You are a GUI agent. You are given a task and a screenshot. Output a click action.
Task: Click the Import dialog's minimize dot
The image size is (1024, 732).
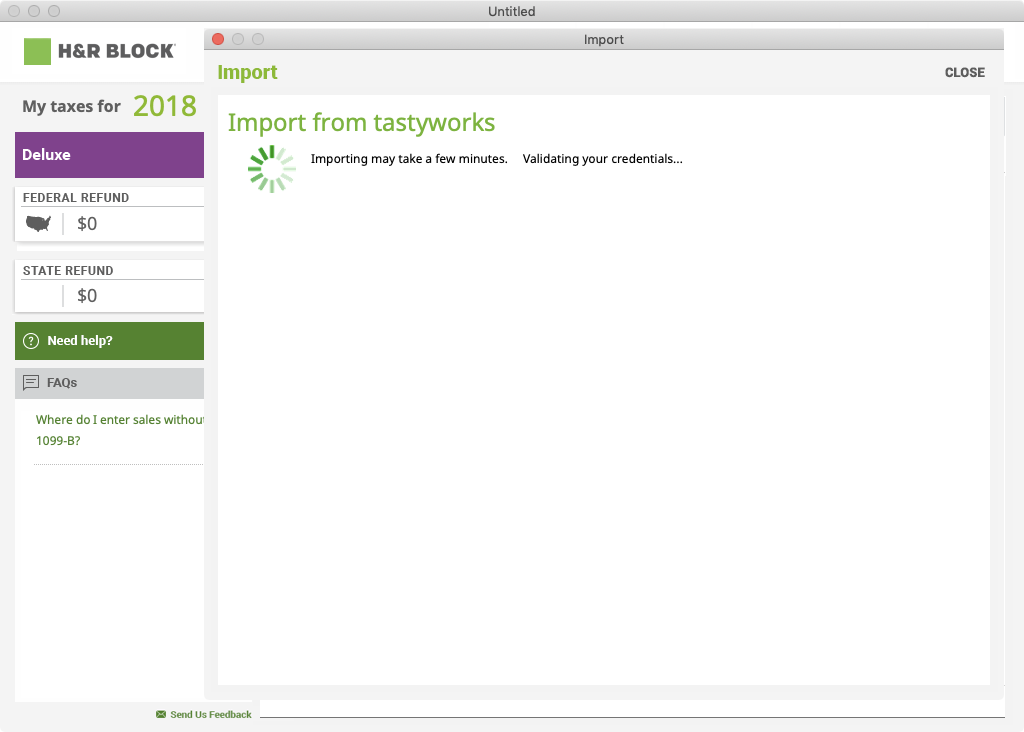click(x=238, y=39)
